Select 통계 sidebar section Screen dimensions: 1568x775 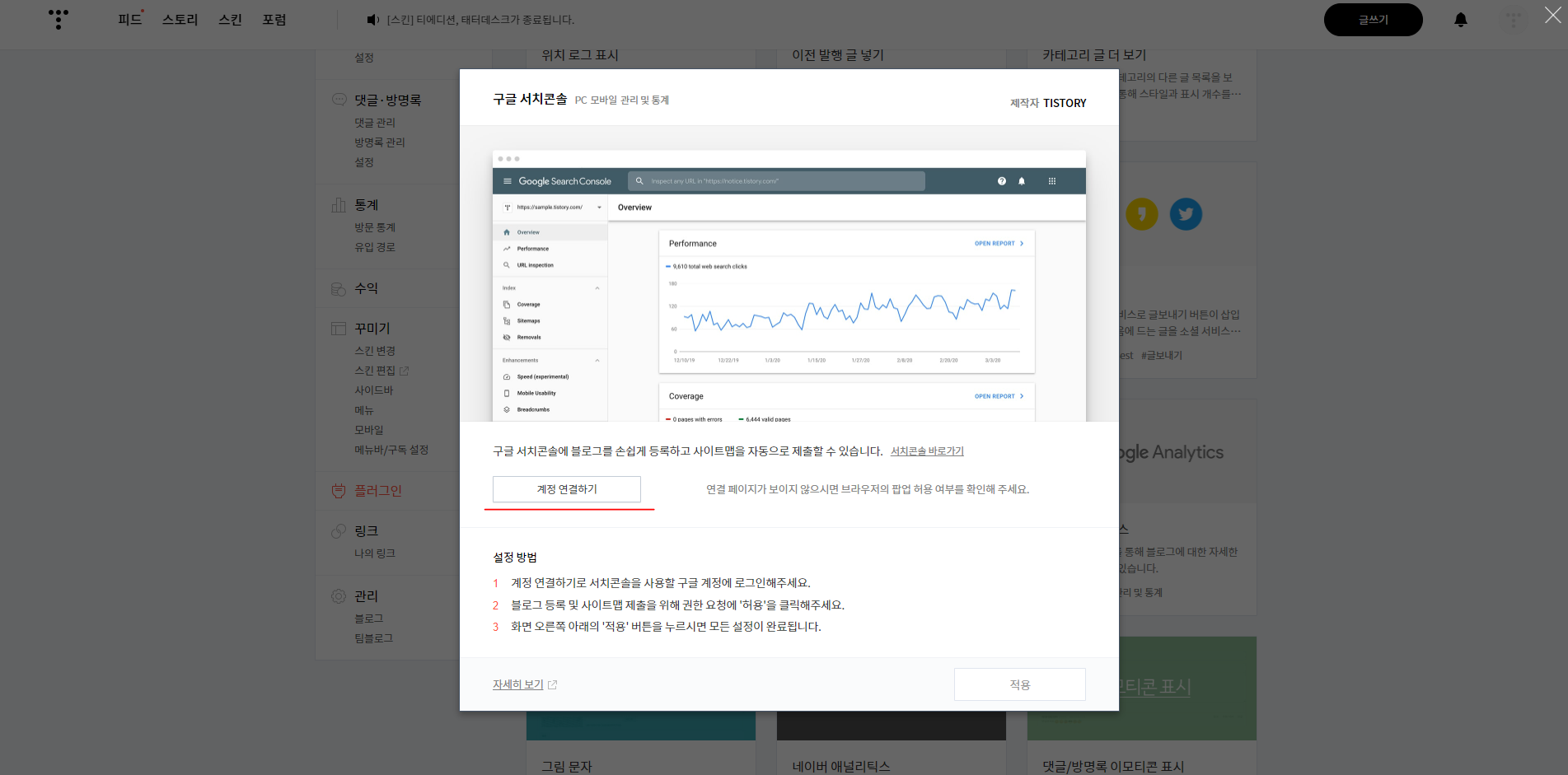pyautogui.click(x=367, y=204)
